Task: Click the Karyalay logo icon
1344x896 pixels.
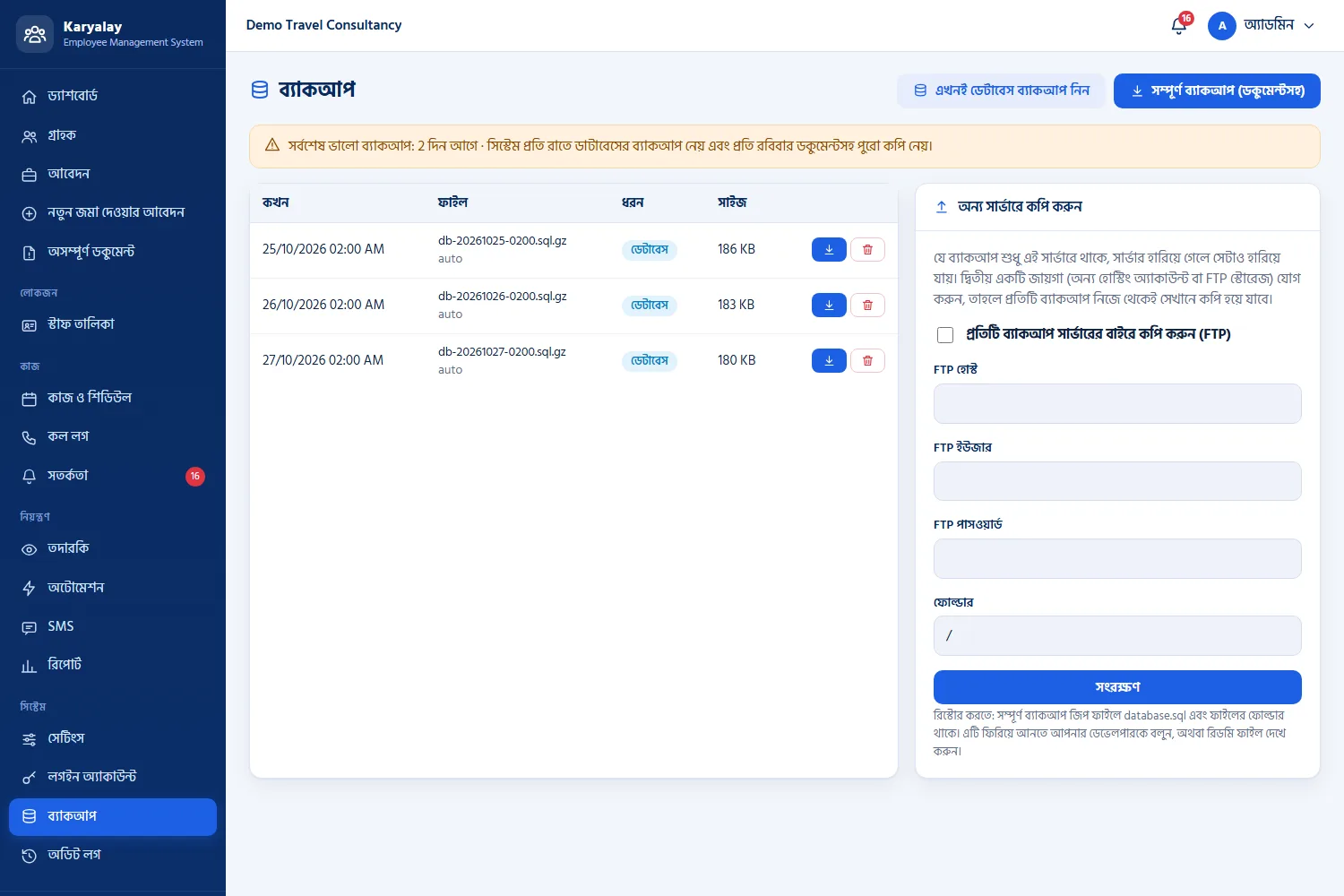Action: point(35,34)
